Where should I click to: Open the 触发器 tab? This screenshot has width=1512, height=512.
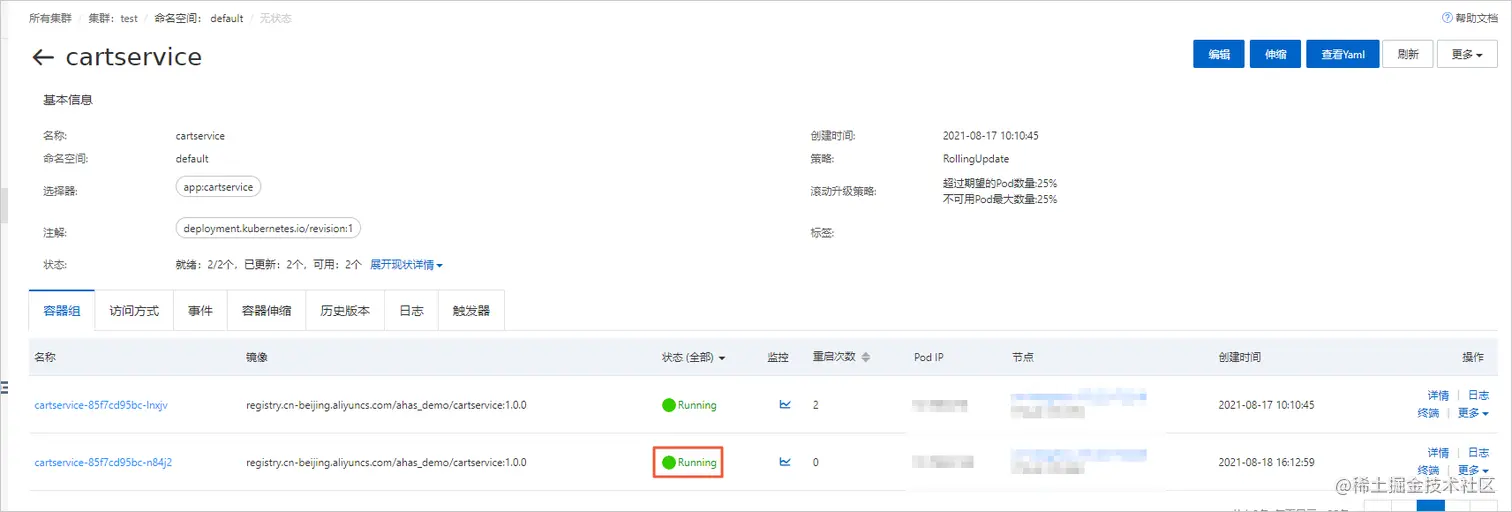tap(471, 311)
